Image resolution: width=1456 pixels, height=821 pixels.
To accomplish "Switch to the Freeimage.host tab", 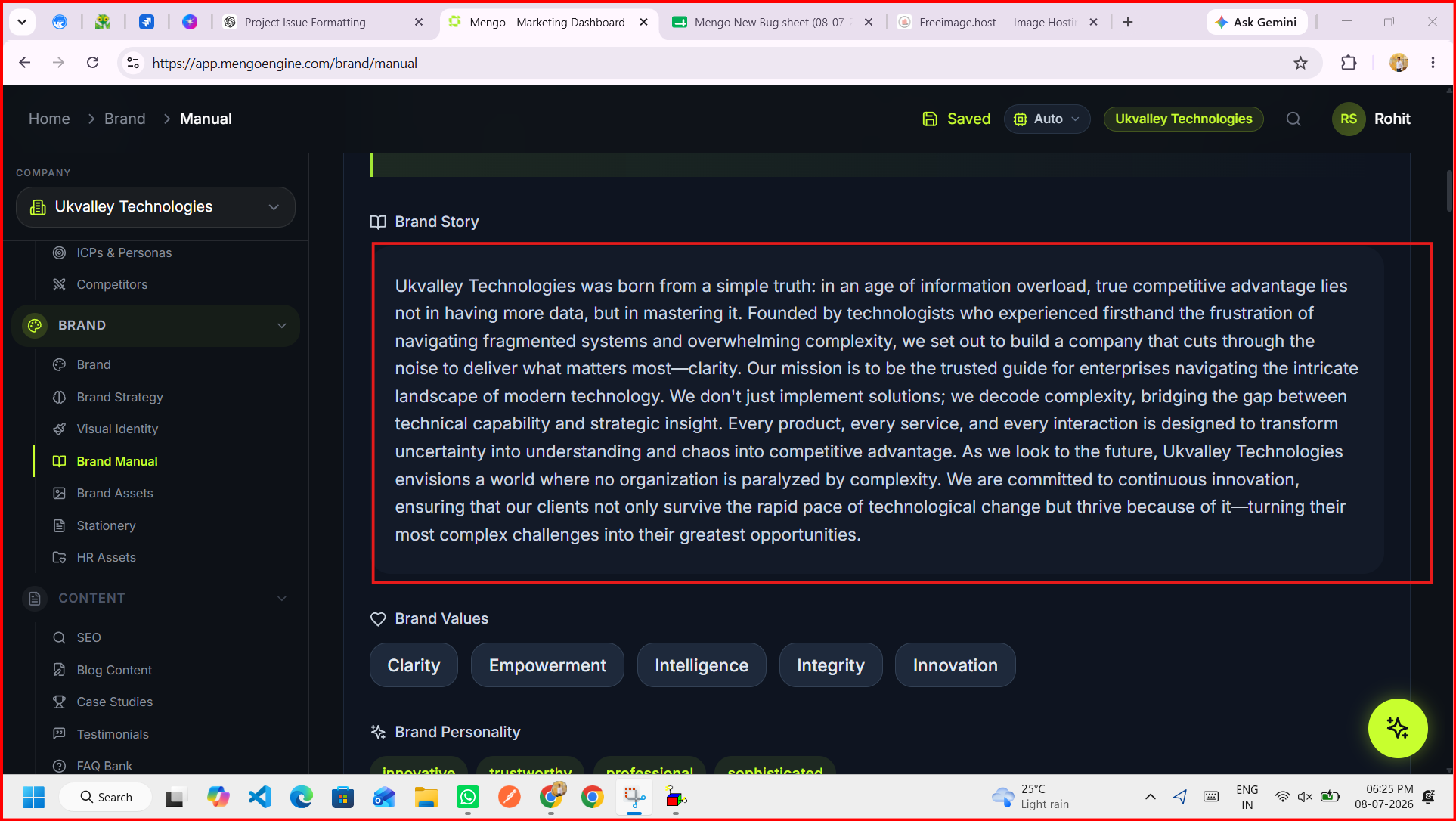I will pos(996,23).
